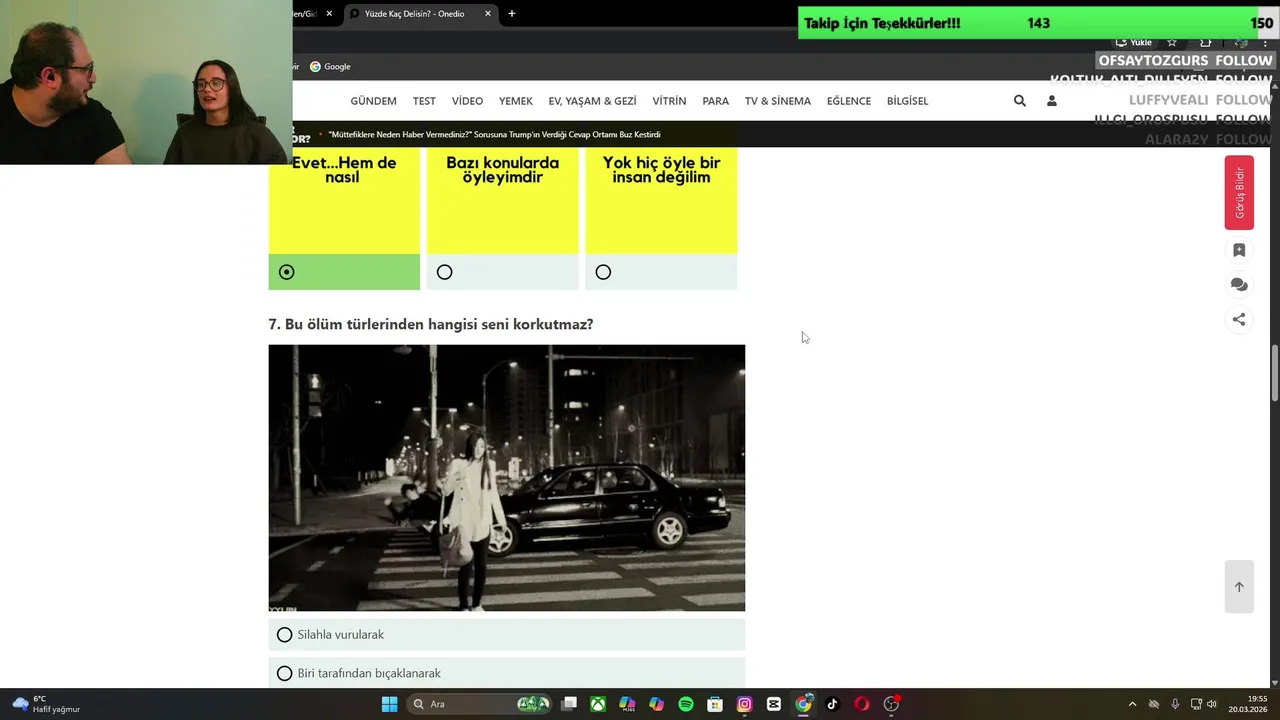This screenshot has height=720, width=1280.
Task: Select 'Evet...Hem de nasıl' radio option
Action: coord(287,272)
